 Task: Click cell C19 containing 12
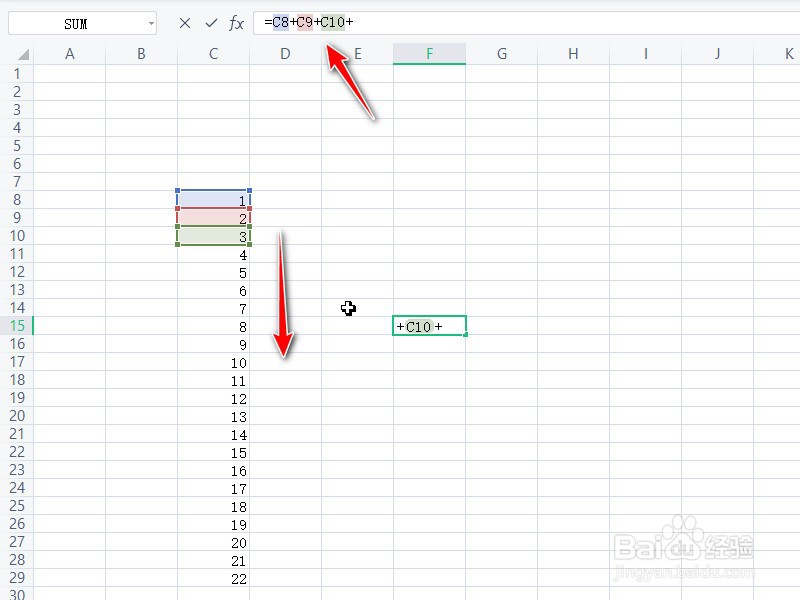[x=213, y=398]
